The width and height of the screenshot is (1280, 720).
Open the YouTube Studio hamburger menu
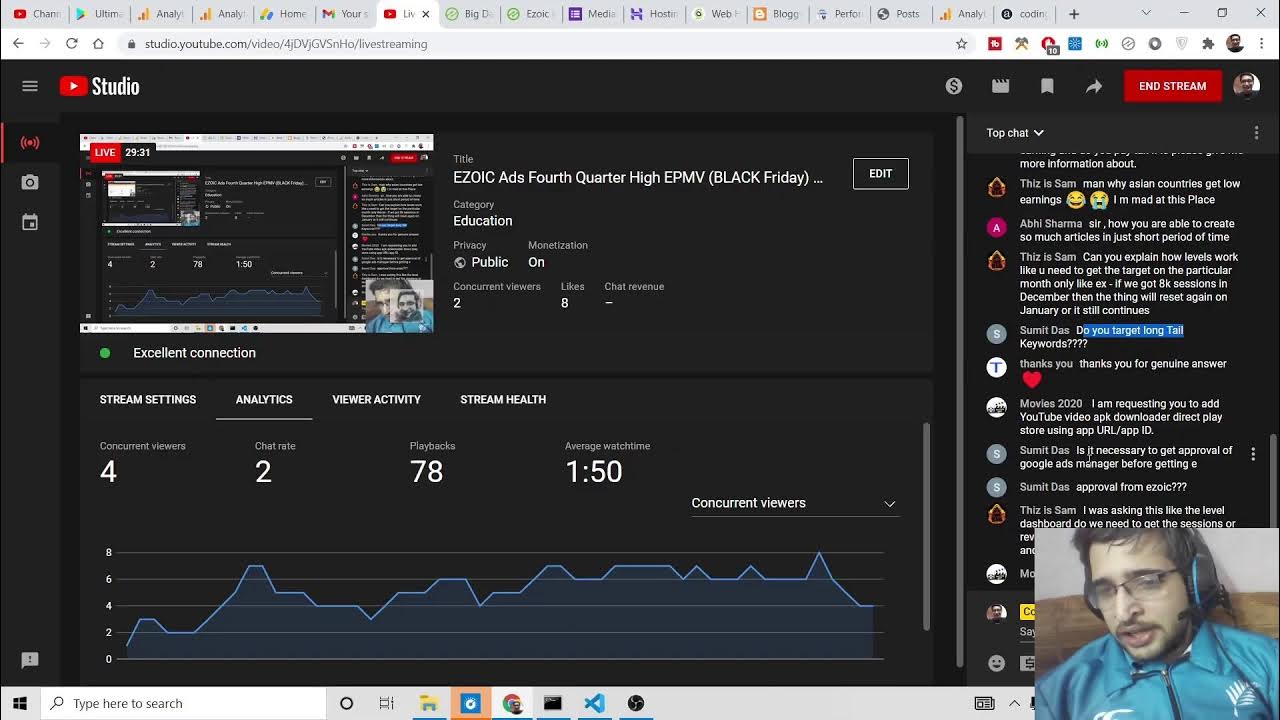[x=30, y=86]
